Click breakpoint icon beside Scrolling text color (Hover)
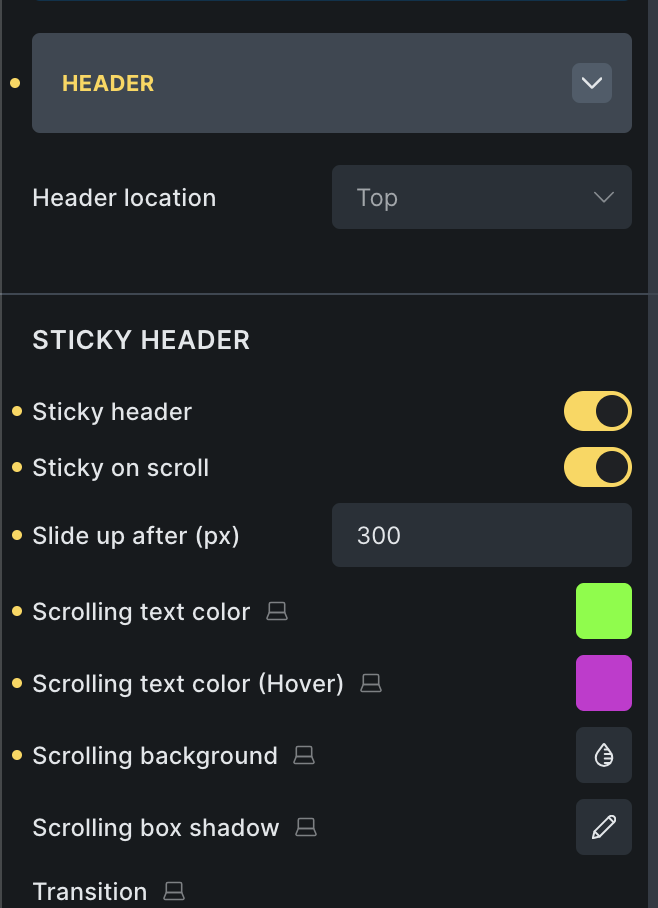Screen dimensions: 658x908 pos(371,683)
